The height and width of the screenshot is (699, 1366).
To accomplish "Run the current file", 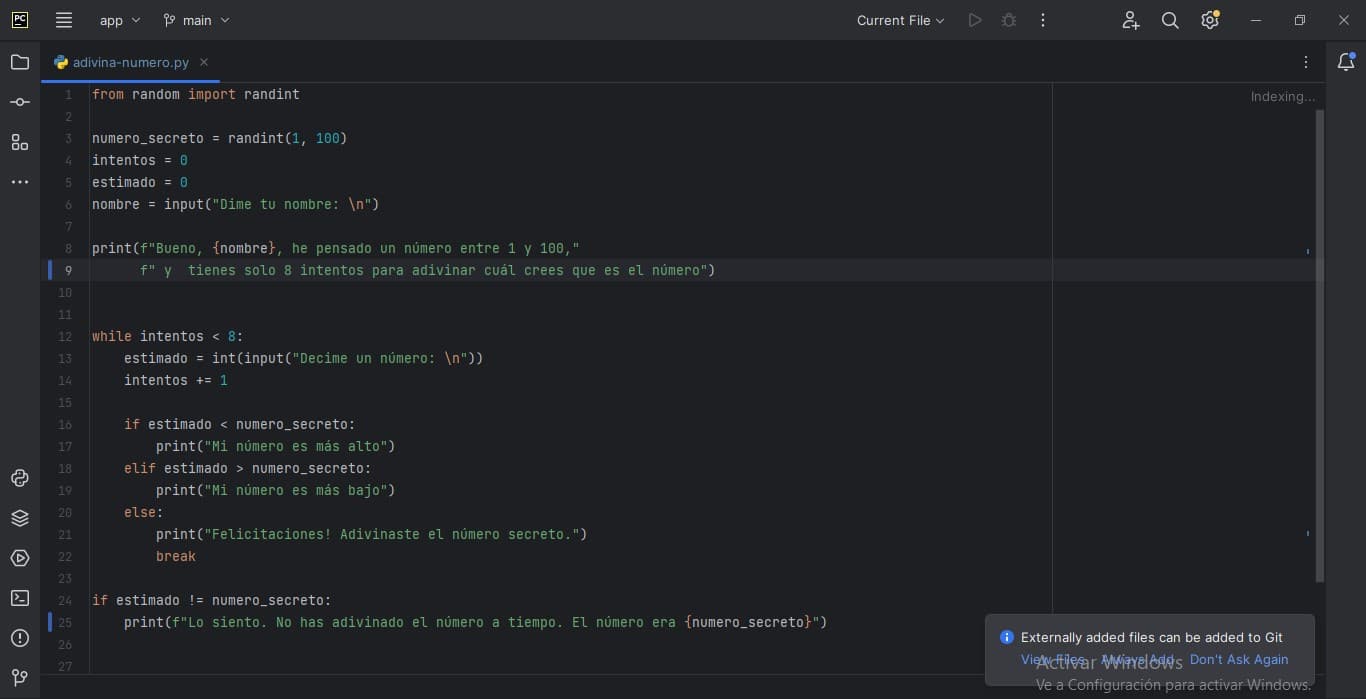I will (975, 20).
